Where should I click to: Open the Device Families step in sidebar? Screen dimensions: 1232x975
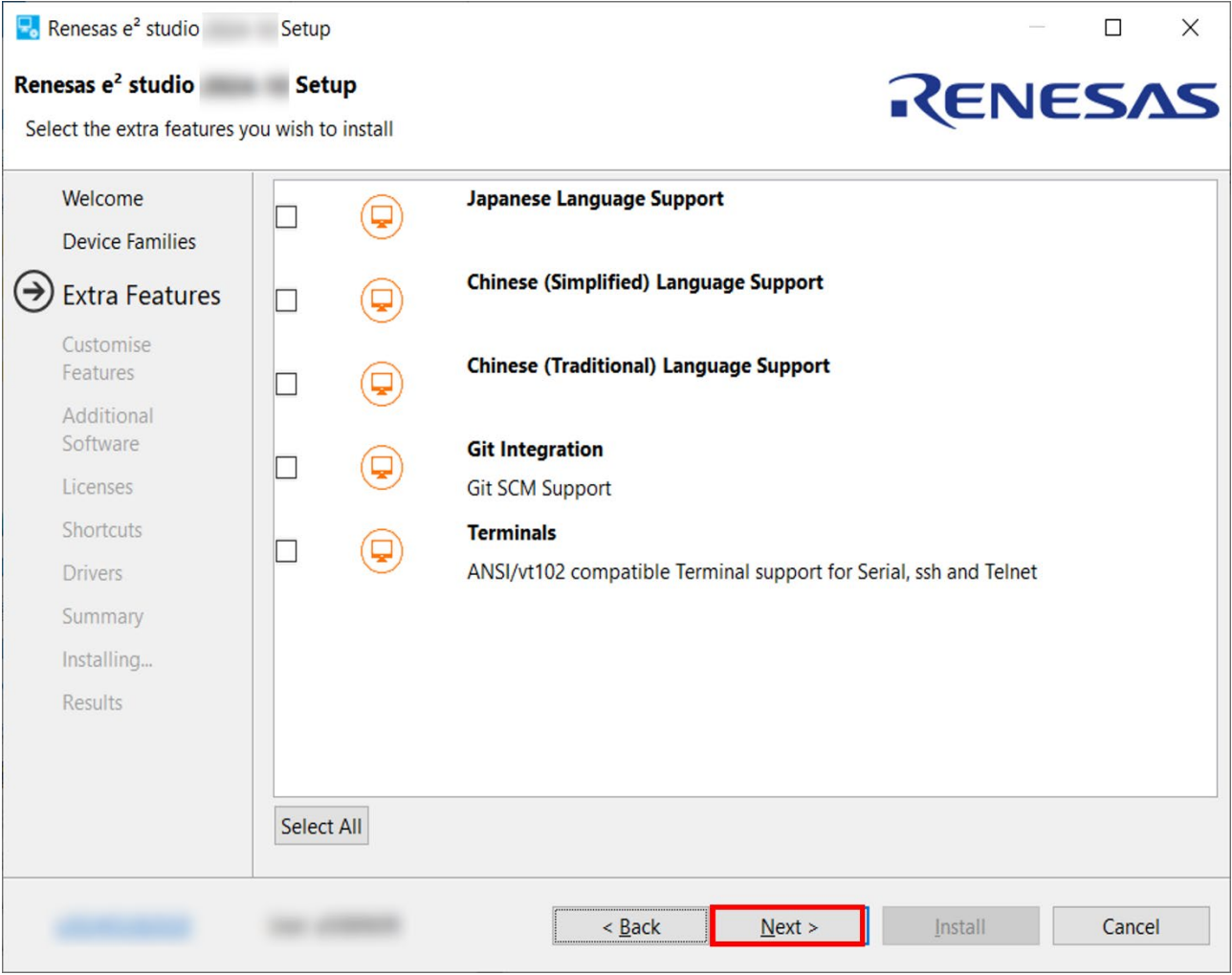[129, 242]
